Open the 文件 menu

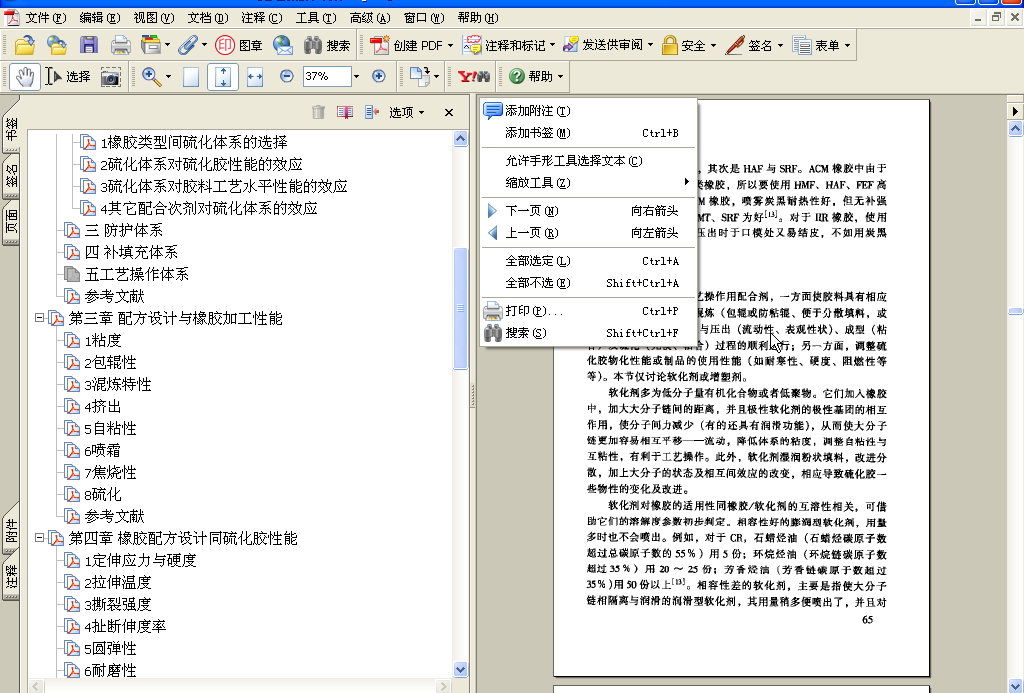pyautogui.click(x=46, y=18)
